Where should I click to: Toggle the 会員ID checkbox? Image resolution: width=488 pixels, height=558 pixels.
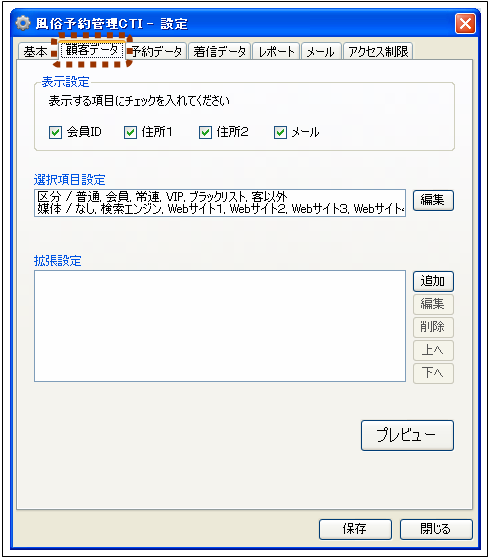point(55,132)
